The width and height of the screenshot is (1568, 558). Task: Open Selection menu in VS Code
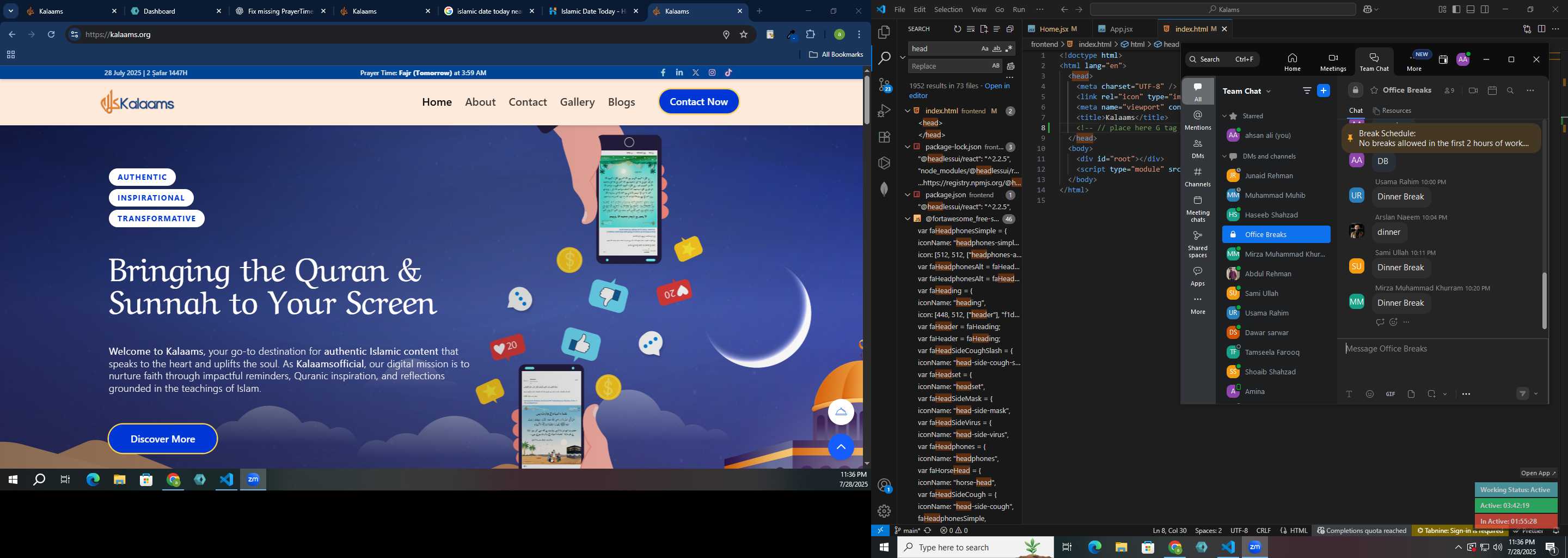click(948, 9)
